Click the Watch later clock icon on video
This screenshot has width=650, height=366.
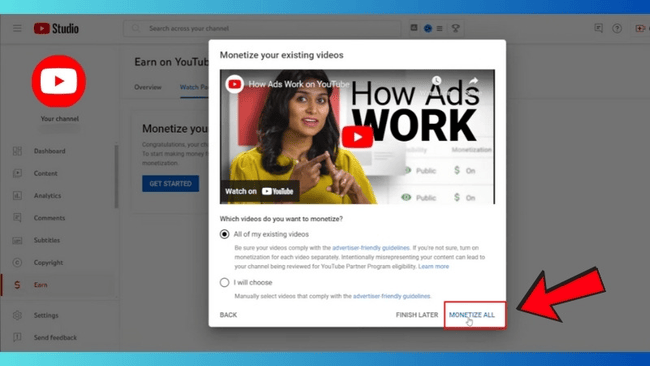point(437,80)
